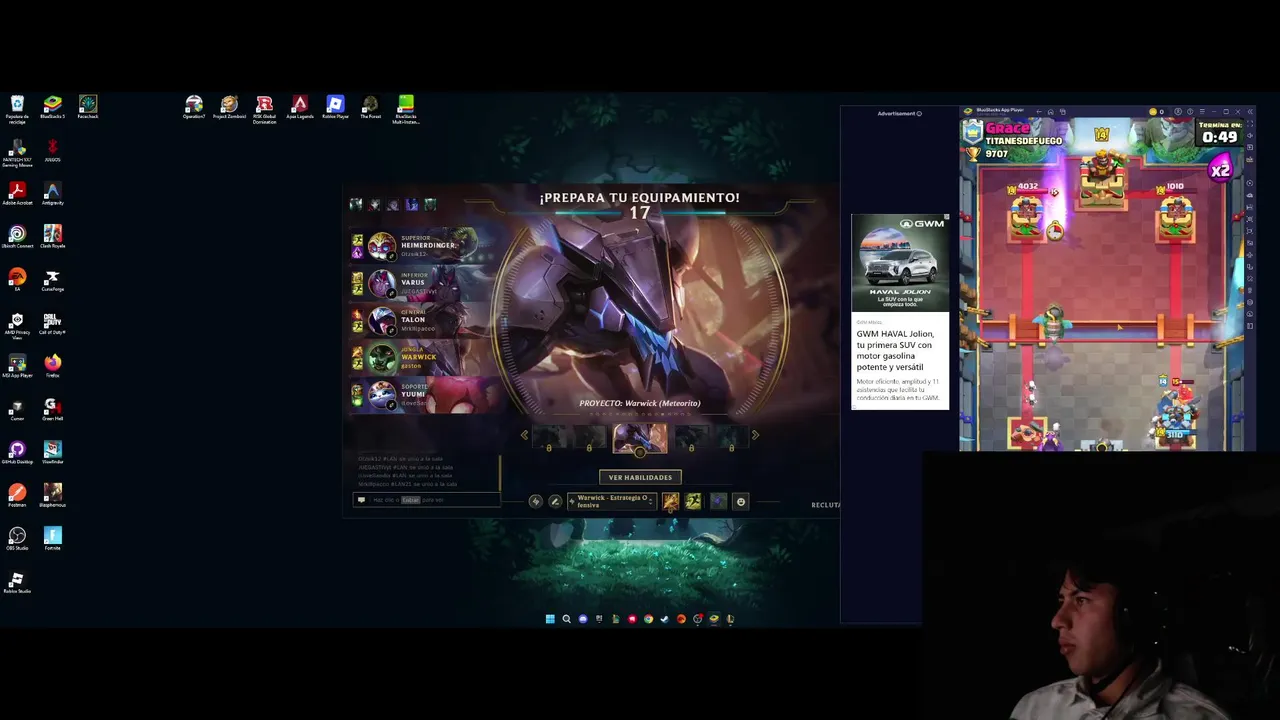Launch Firefox from the desktop

pos(53,365)
